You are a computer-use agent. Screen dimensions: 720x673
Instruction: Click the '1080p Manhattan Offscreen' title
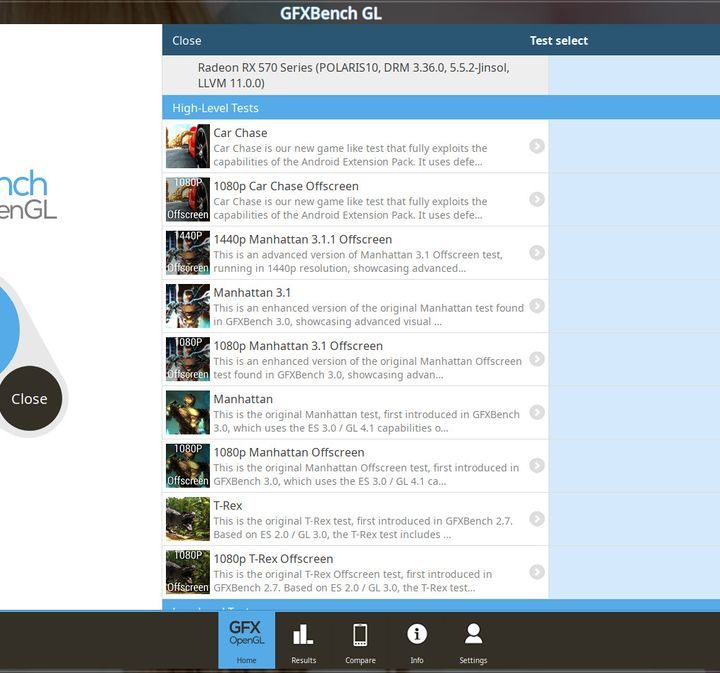[x=289, y=453]
